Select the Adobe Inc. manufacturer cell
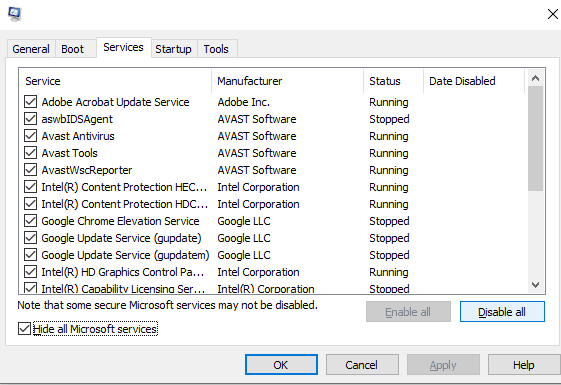Image resolution: width=561 pixels, height=385 pixels. 244,102
